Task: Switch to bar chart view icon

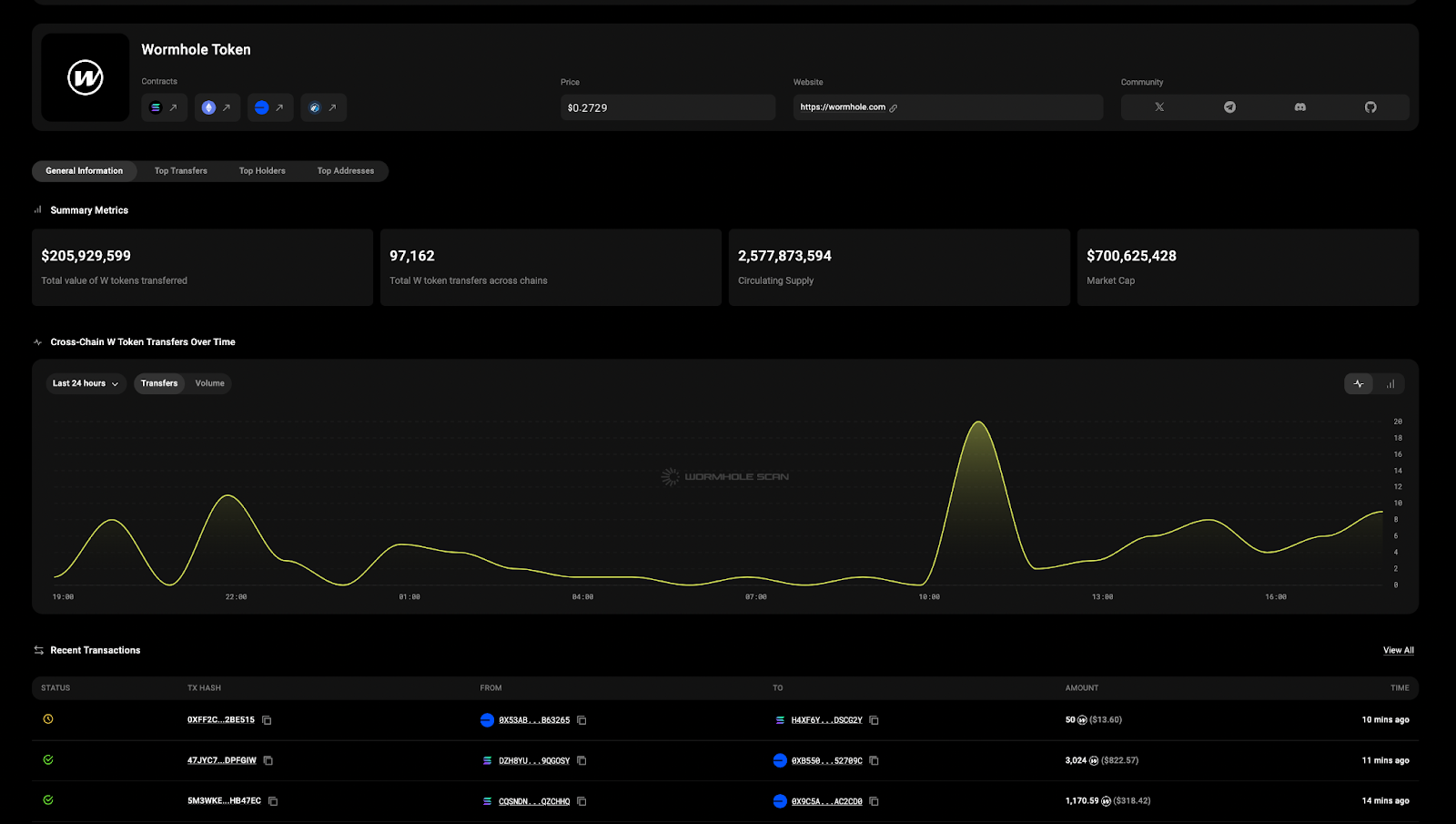Action: click(x=1390, y=384)
